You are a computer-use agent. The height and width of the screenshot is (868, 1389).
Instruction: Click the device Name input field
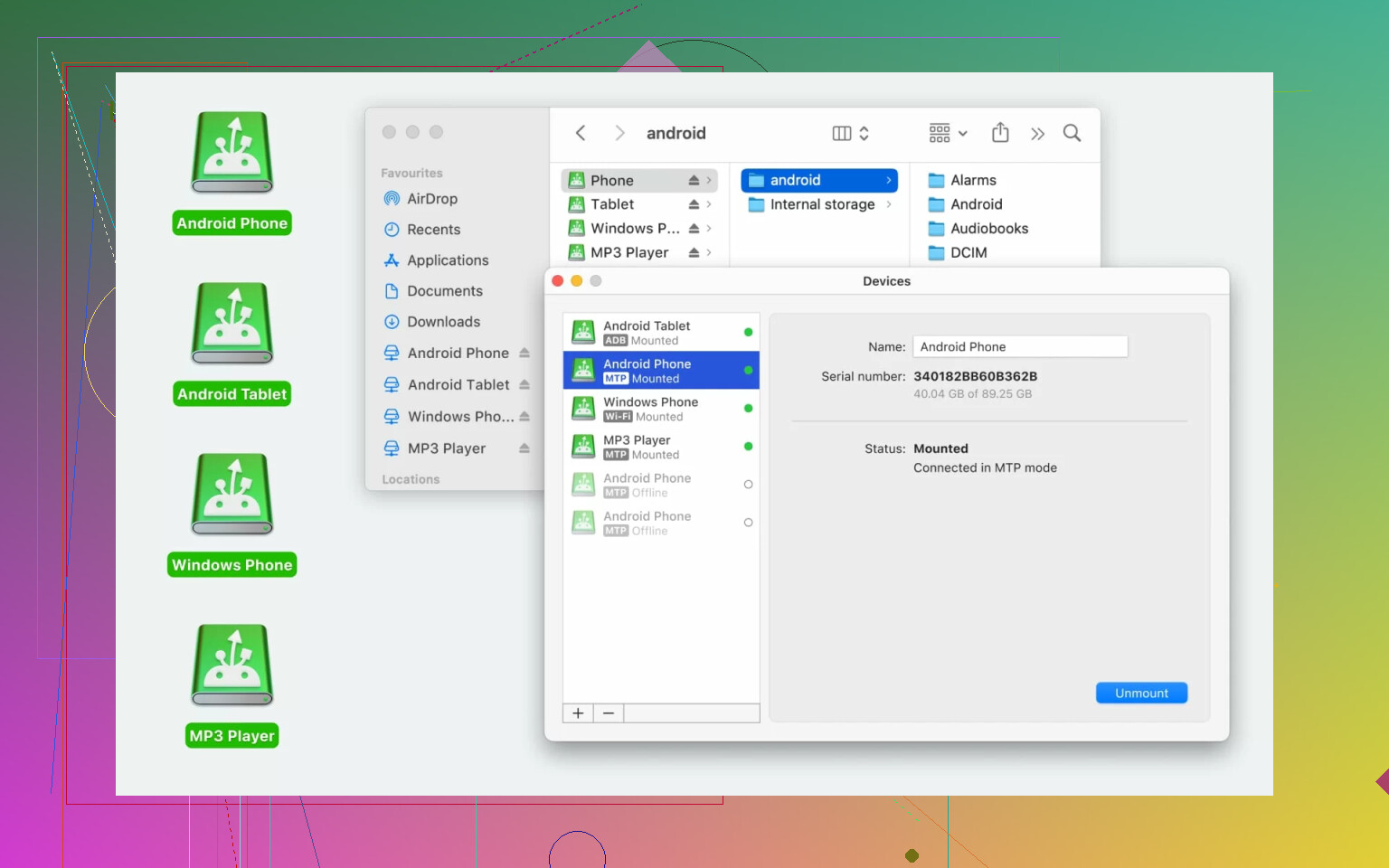1020,347
